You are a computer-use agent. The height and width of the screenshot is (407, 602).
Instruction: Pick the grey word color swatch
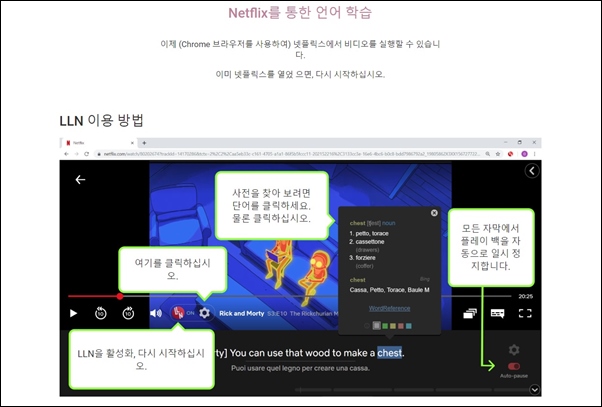(x=377, y=326)
